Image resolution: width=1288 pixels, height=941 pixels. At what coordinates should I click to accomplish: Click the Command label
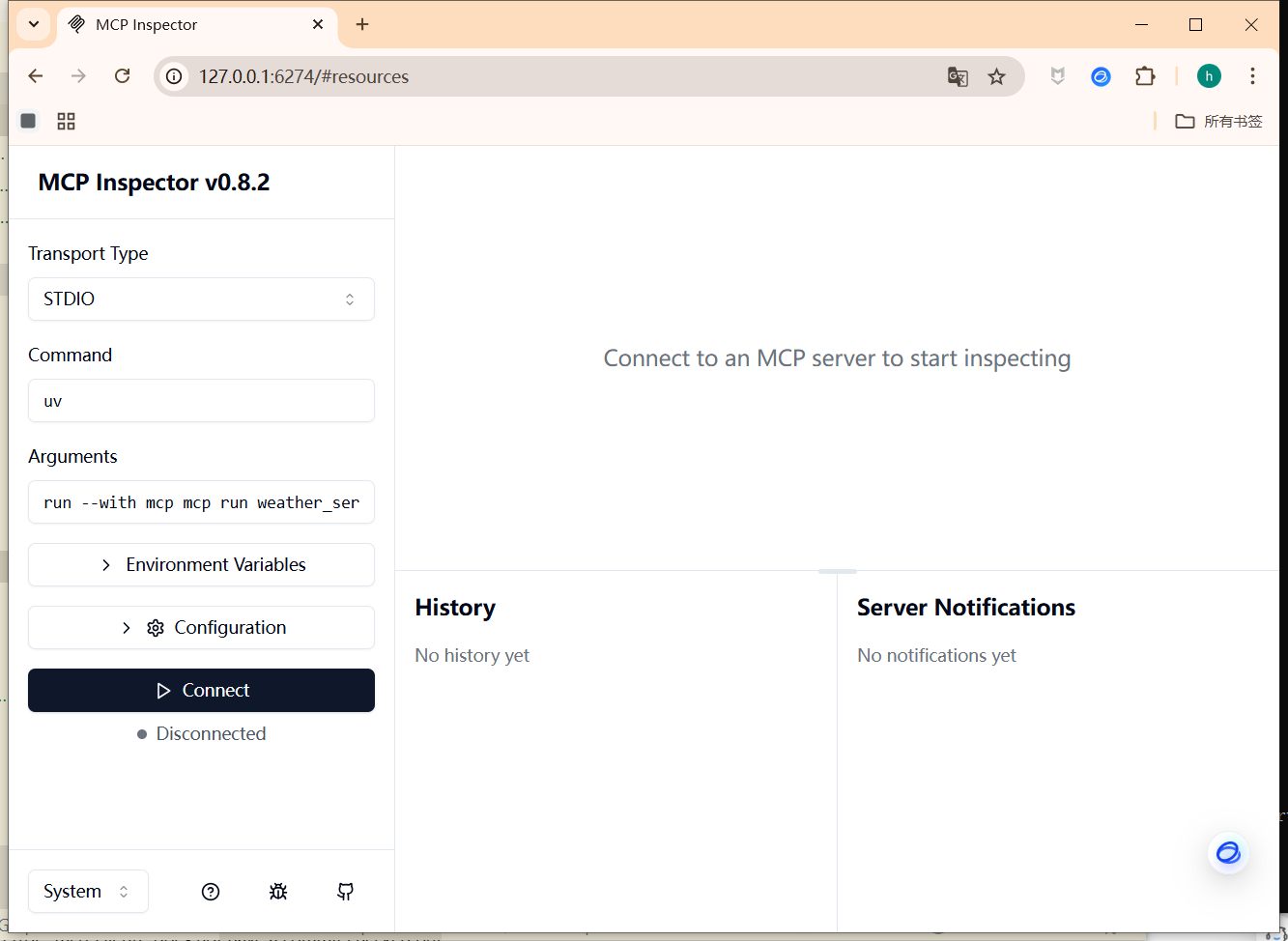coord(71,355)
